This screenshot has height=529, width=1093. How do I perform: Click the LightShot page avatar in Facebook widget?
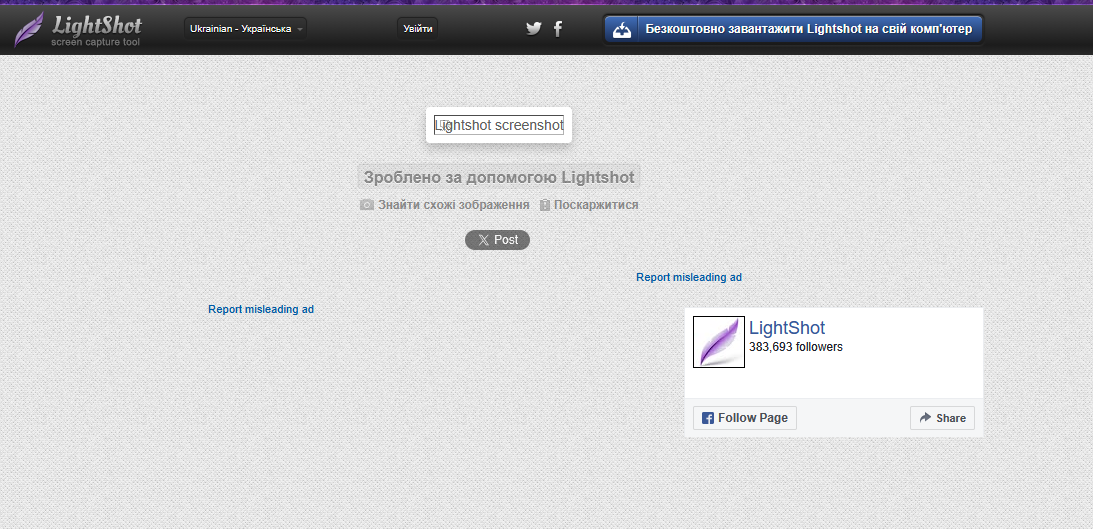719,342
